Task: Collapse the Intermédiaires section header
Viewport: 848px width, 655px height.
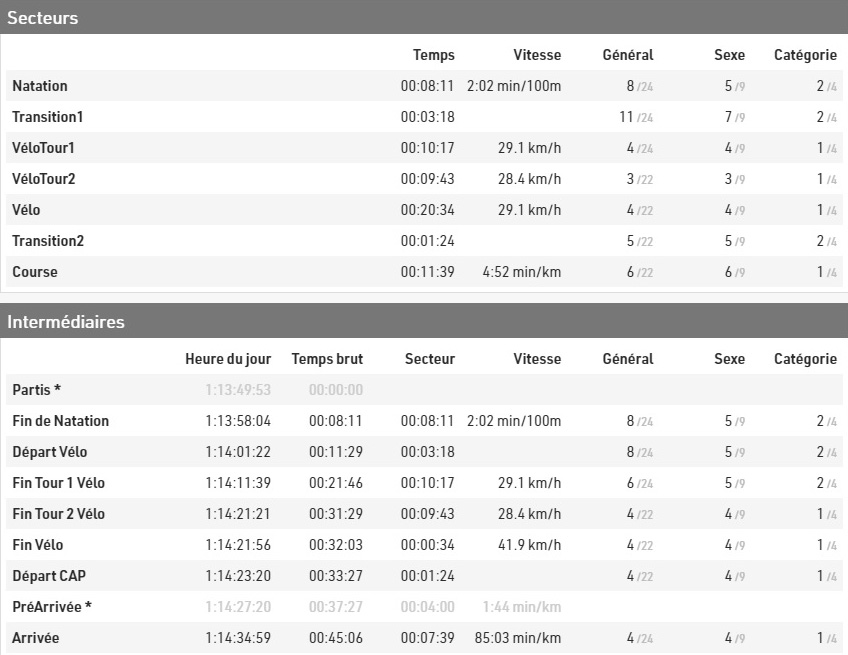Action: (x=424, y=321)
